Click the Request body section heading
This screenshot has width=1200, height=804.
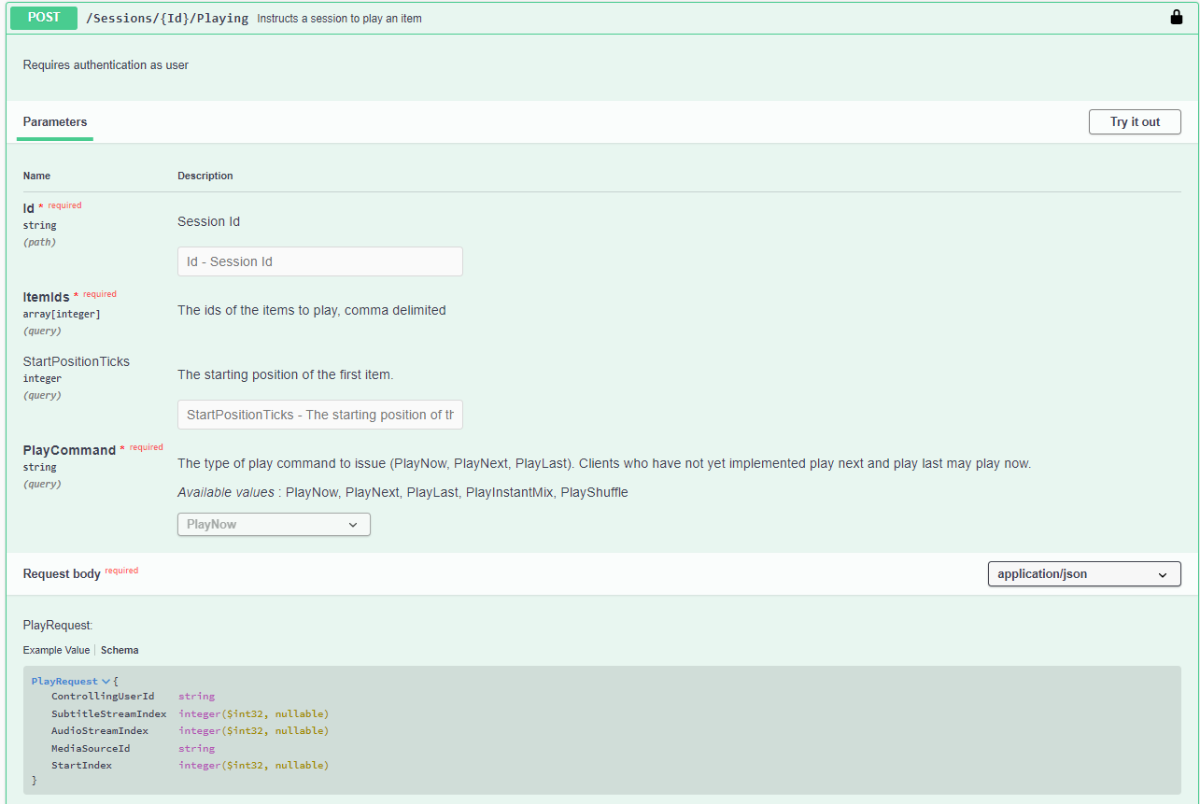(x=62, y=574)
